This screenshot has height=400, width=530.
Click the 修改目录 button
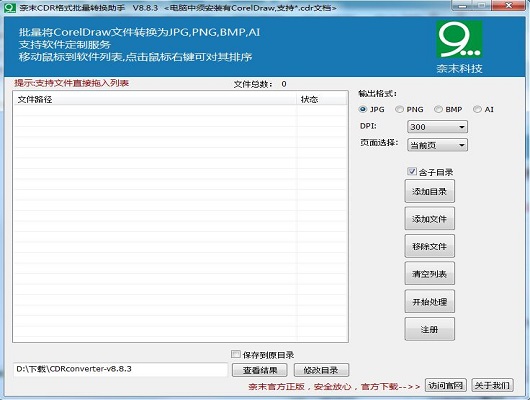(x=321, y=370)
